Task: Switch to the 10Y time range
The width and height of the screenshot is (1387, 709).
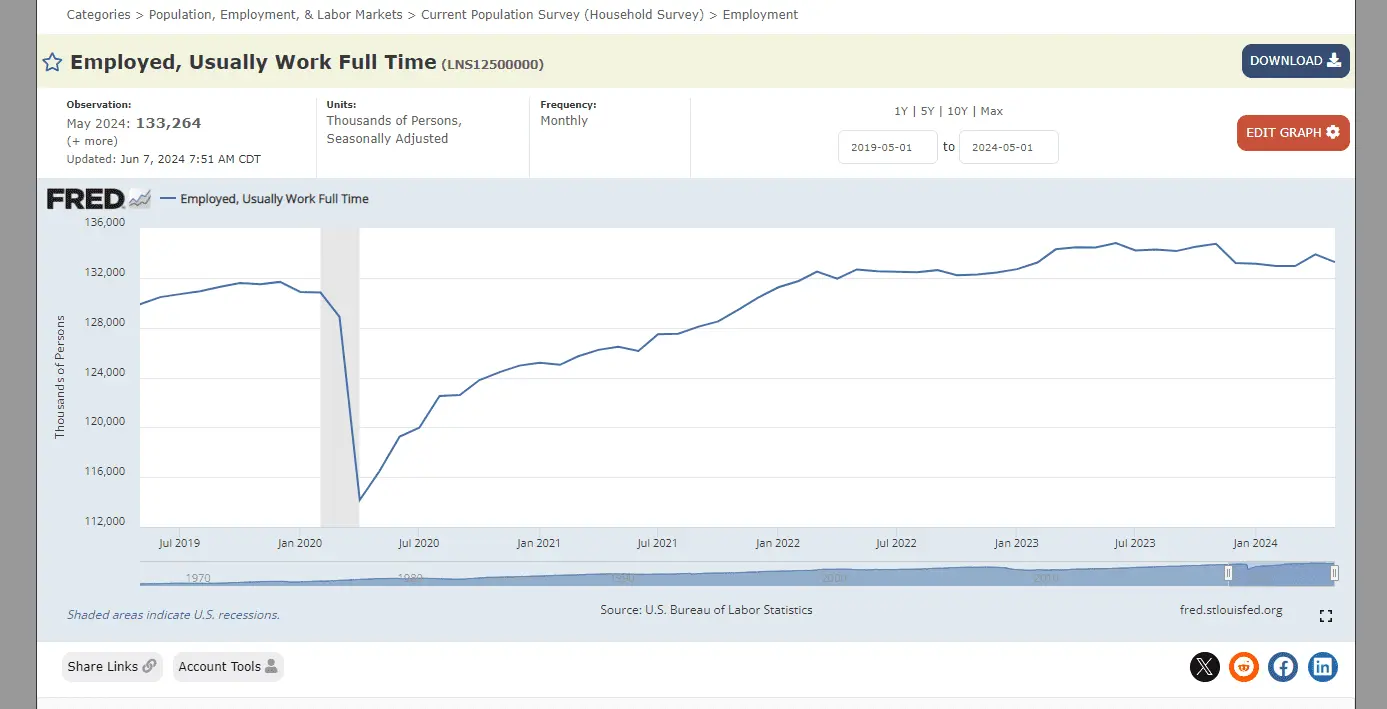Action: click(x=957, y=111)
